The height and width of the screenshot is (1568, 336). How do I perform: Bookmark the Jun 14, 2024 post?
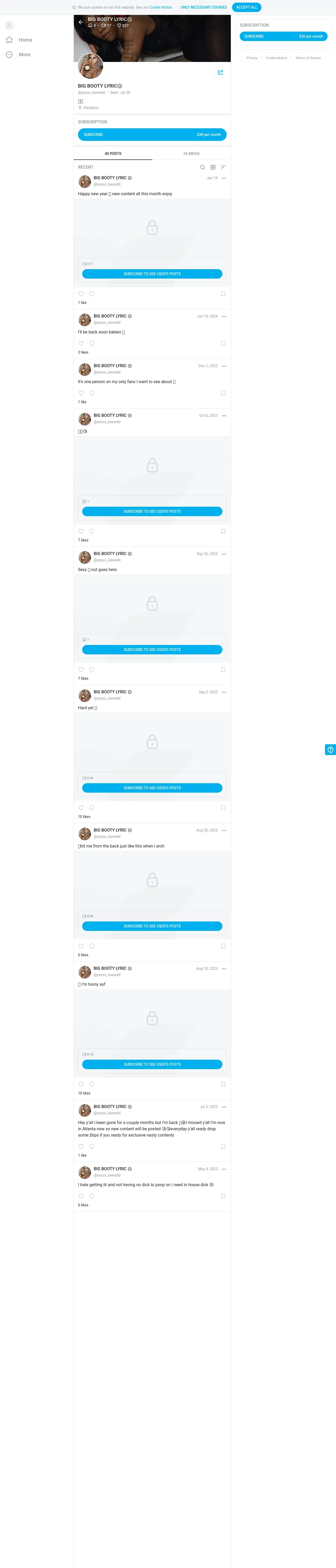coord(223,343)
